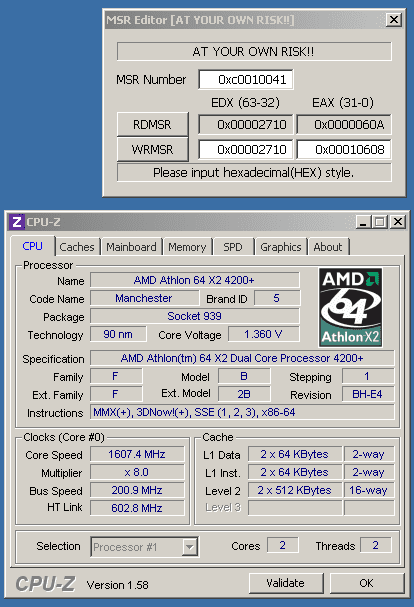The height and width of the screenshot is (607, 414).
Task: Click the Bus Speed 200.9 MHz value
Action: tap(137, 490)
